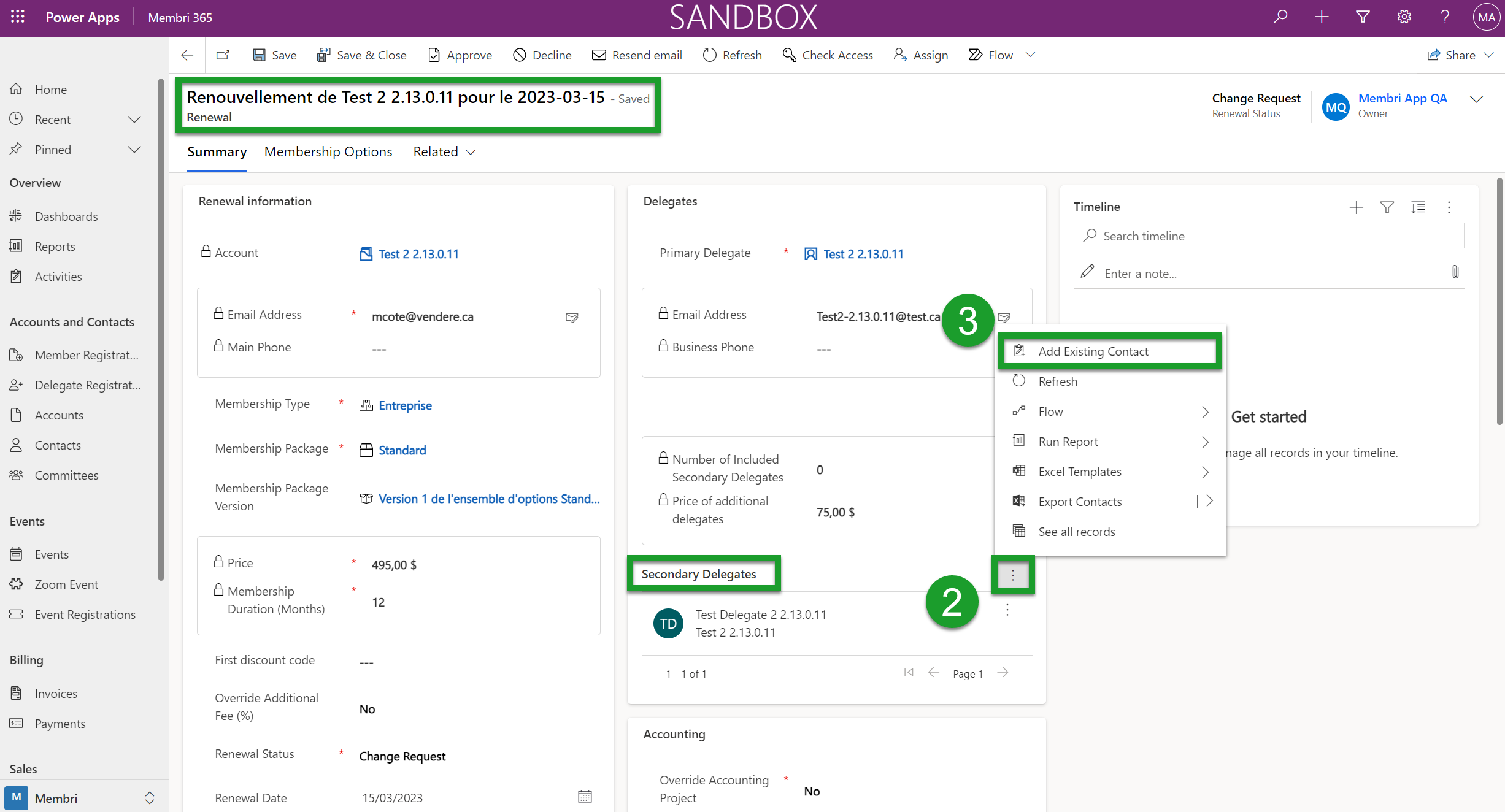Click the Approve icon in command bar
The image size is (1505, 812).
[434, 55]
